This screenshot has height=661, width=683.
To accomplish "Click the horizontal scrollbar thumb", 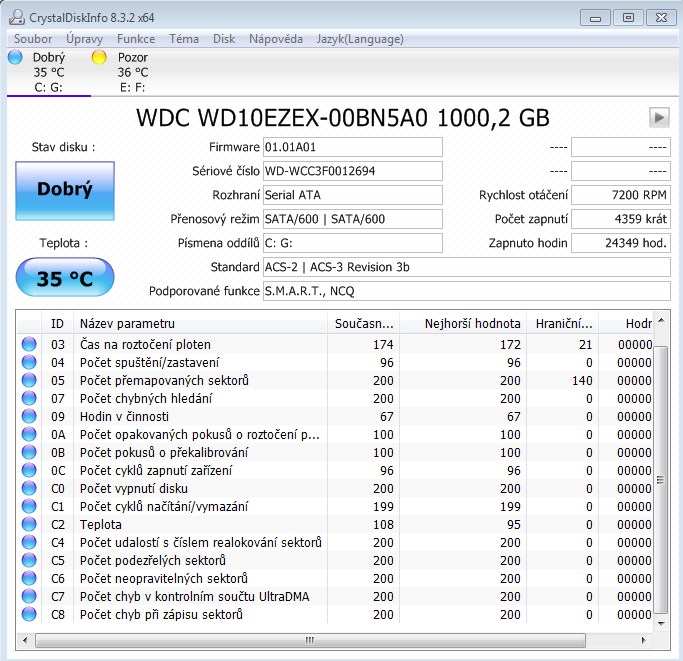I will point(310,640).
